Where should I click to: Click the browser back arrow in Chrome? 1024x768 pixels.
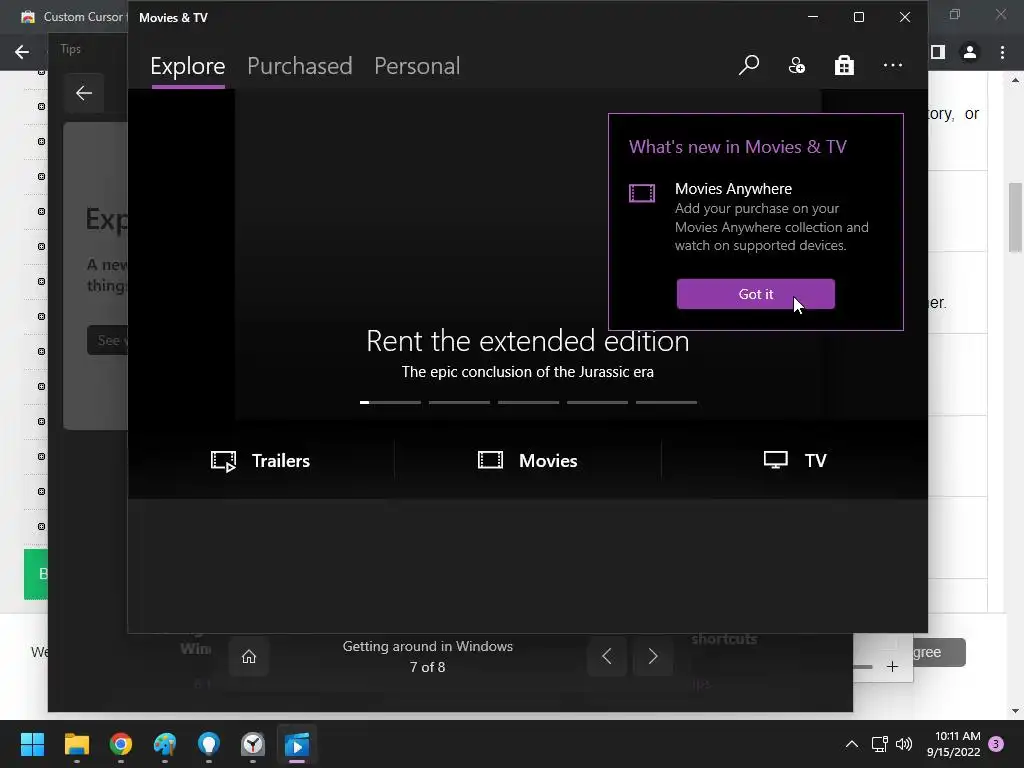coord(22,52)
